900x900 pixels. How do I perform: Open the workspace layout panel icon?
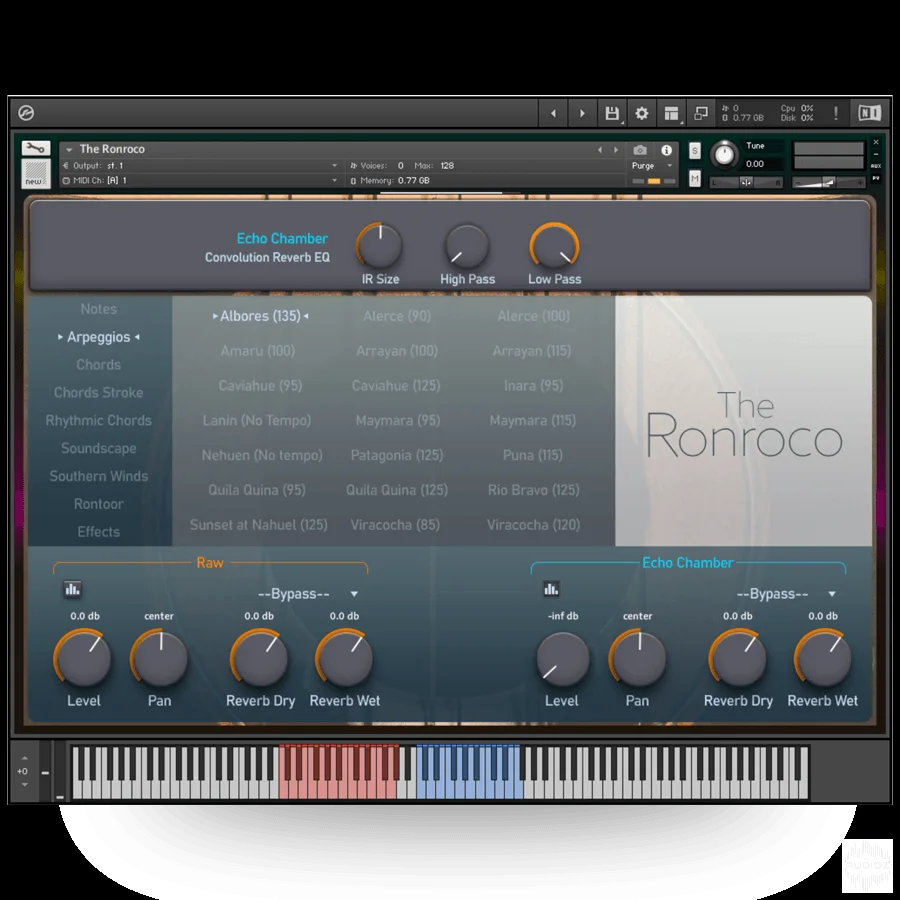coord(672,113)
